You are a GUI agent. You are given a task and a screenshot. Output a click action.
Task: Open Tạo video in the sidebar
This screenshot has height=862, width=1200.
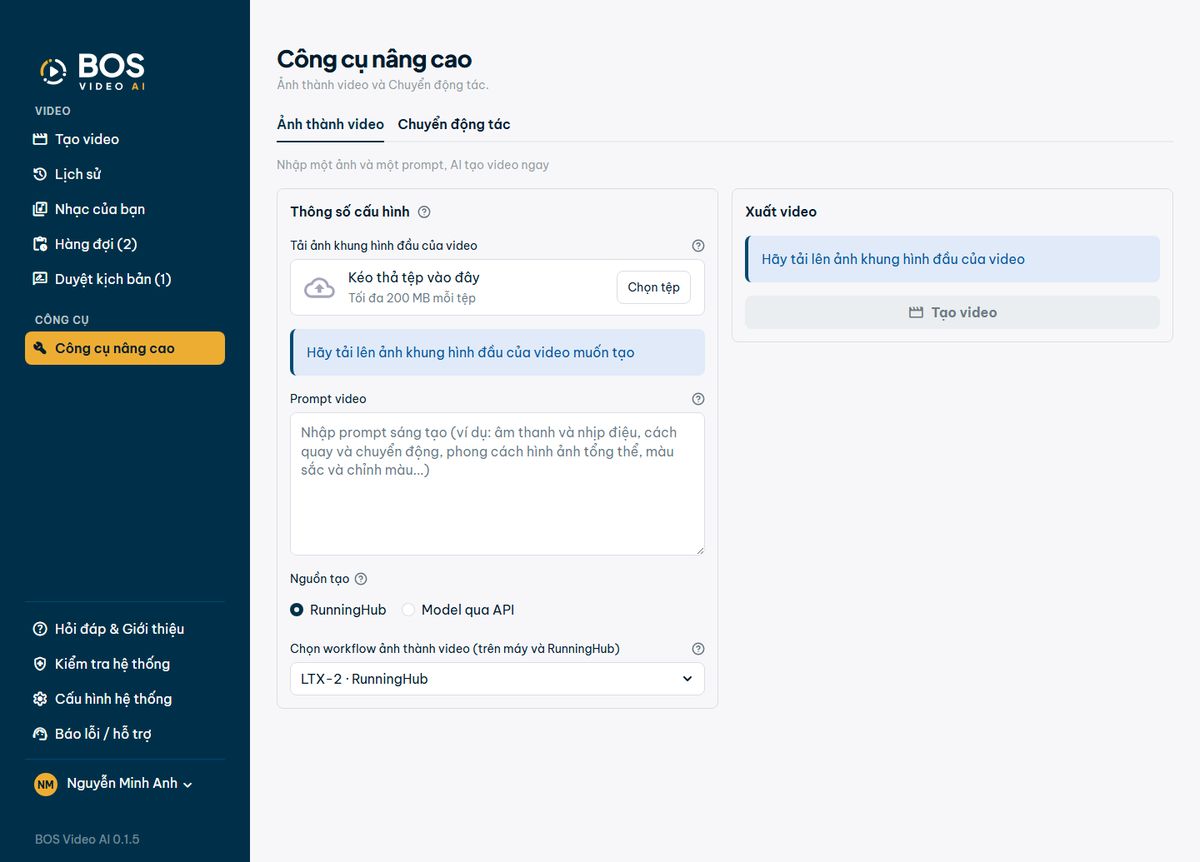pyautogui.click(x=125, y=139)
